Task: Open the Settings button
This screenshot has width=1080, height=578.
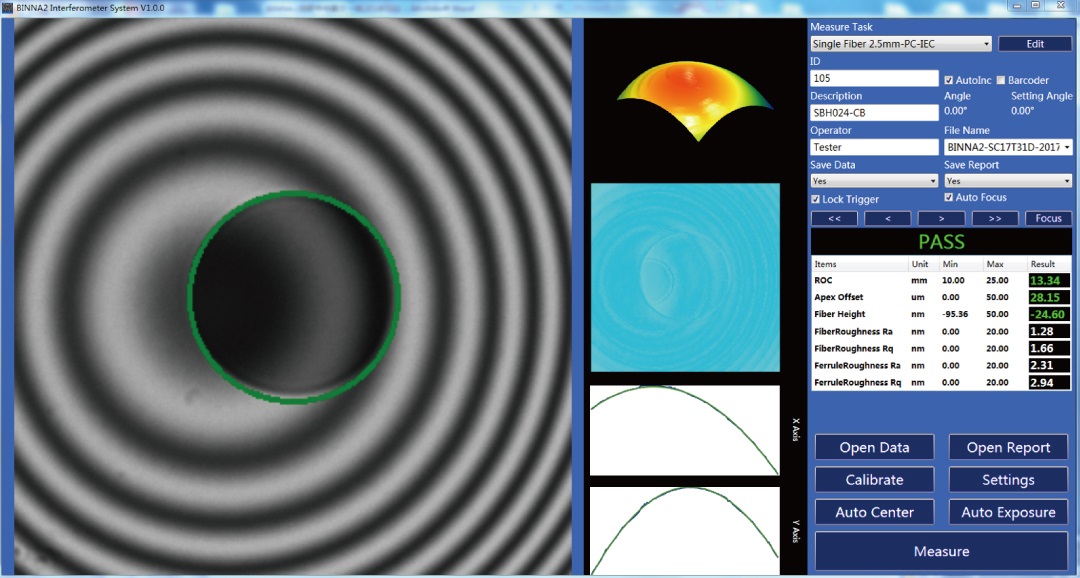Action: click(x=1008, y=480)
